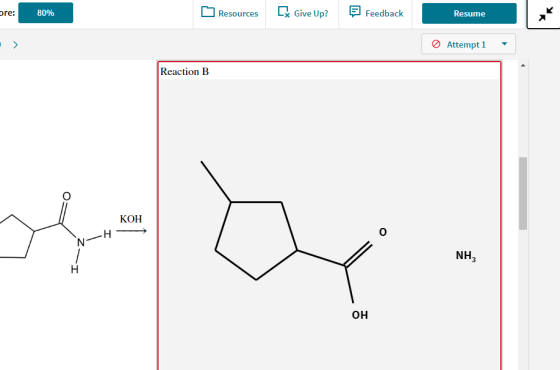Screen dimensions: 560x370
Task: Click the Reaction B answer panel title
Action: [184, 72]
